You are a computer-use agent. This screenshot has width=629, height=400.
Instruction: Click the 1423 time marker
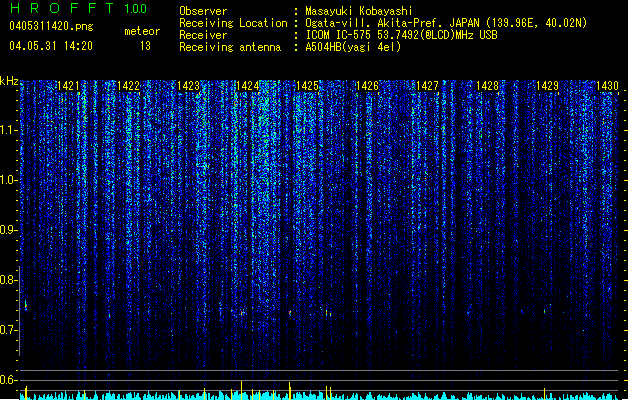(189, 86)
